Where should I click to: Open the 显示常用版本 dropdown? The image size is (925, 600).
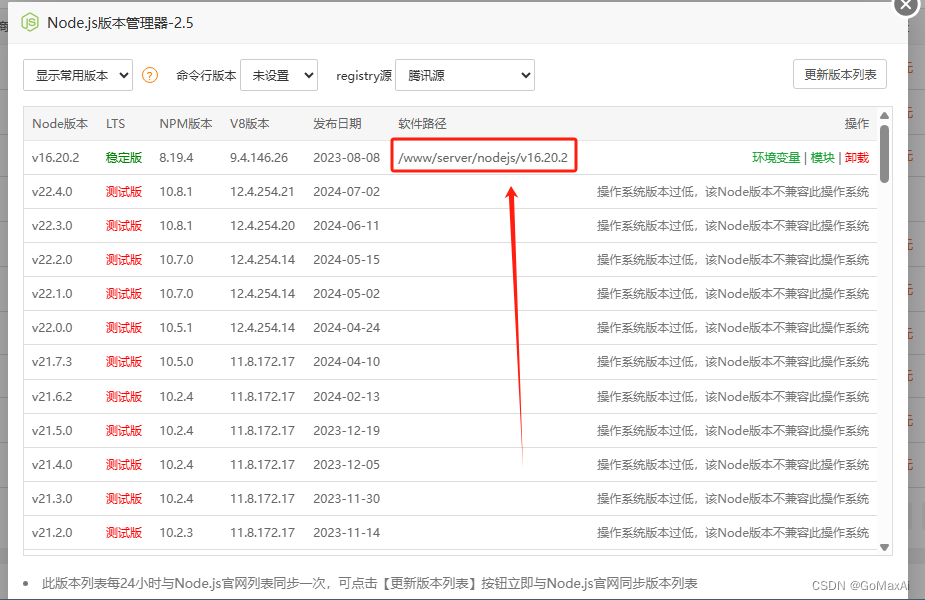[x=78, y=75]
